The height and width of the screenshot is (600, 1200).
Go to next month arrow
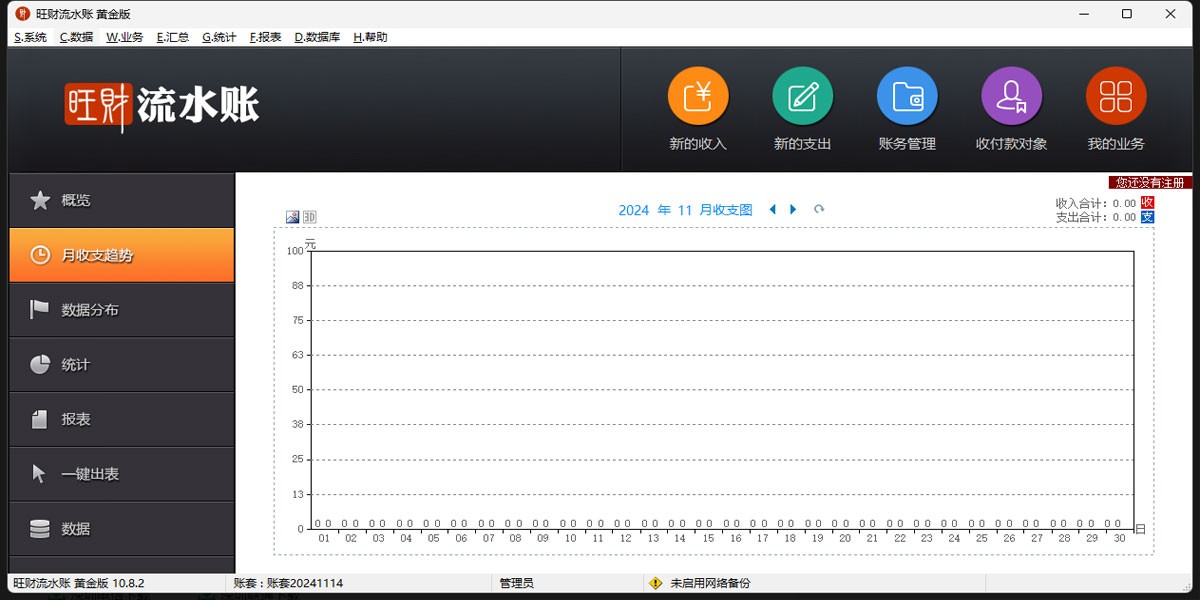pos(793,209)
